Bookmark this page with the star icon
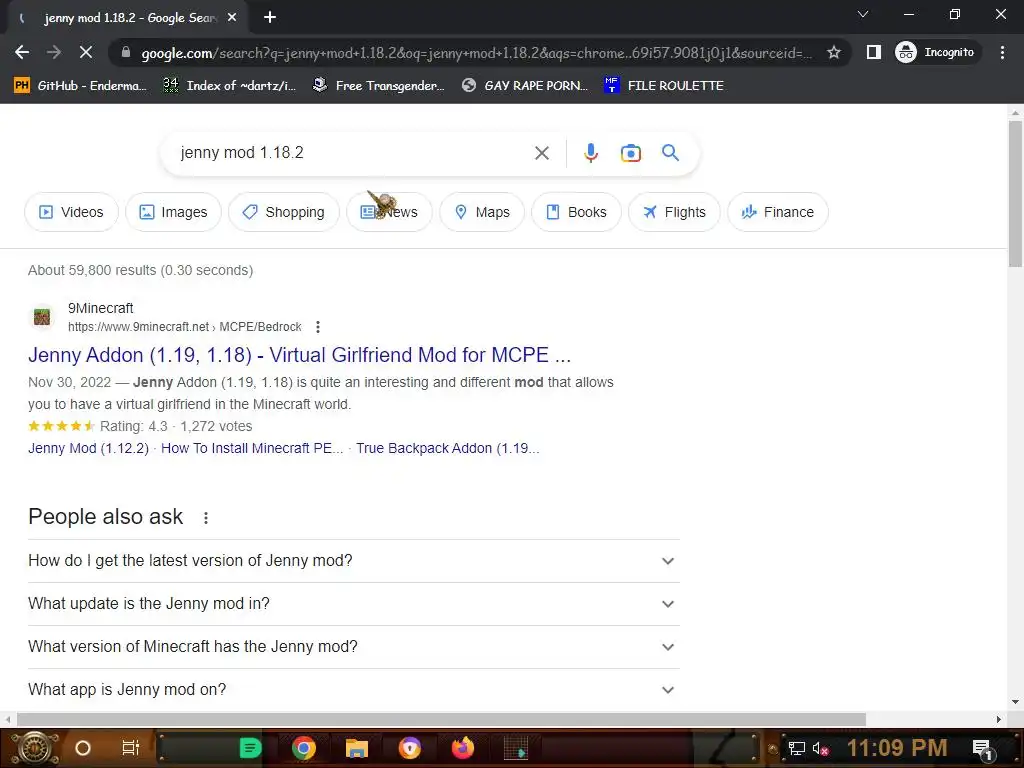This screenshot has height=768, width=1024. click(834, 52)
